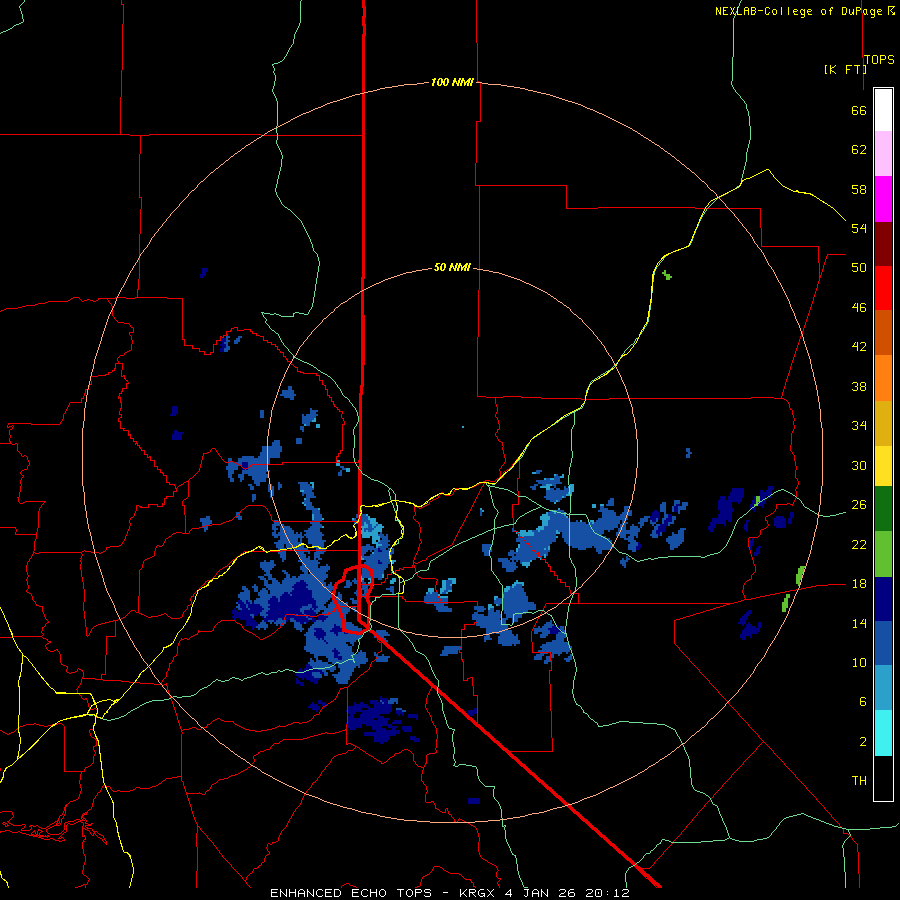Select the gold 34-38 kft swatch
Screen dimensions: 900x900
(883, 423)
